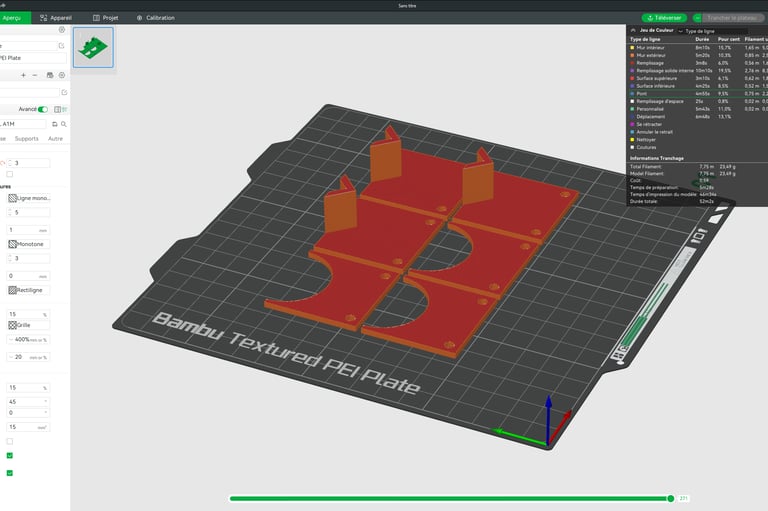Open the Calibration tab

[155, 17]
